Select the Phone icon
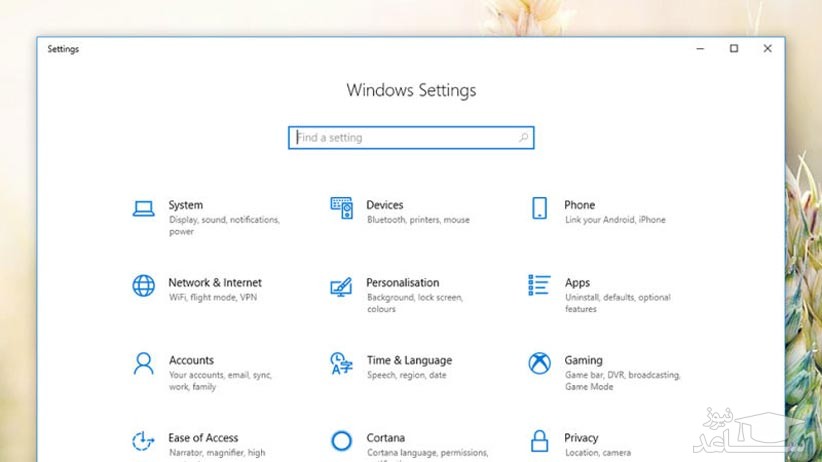822x462 pixels. (540, 208)
